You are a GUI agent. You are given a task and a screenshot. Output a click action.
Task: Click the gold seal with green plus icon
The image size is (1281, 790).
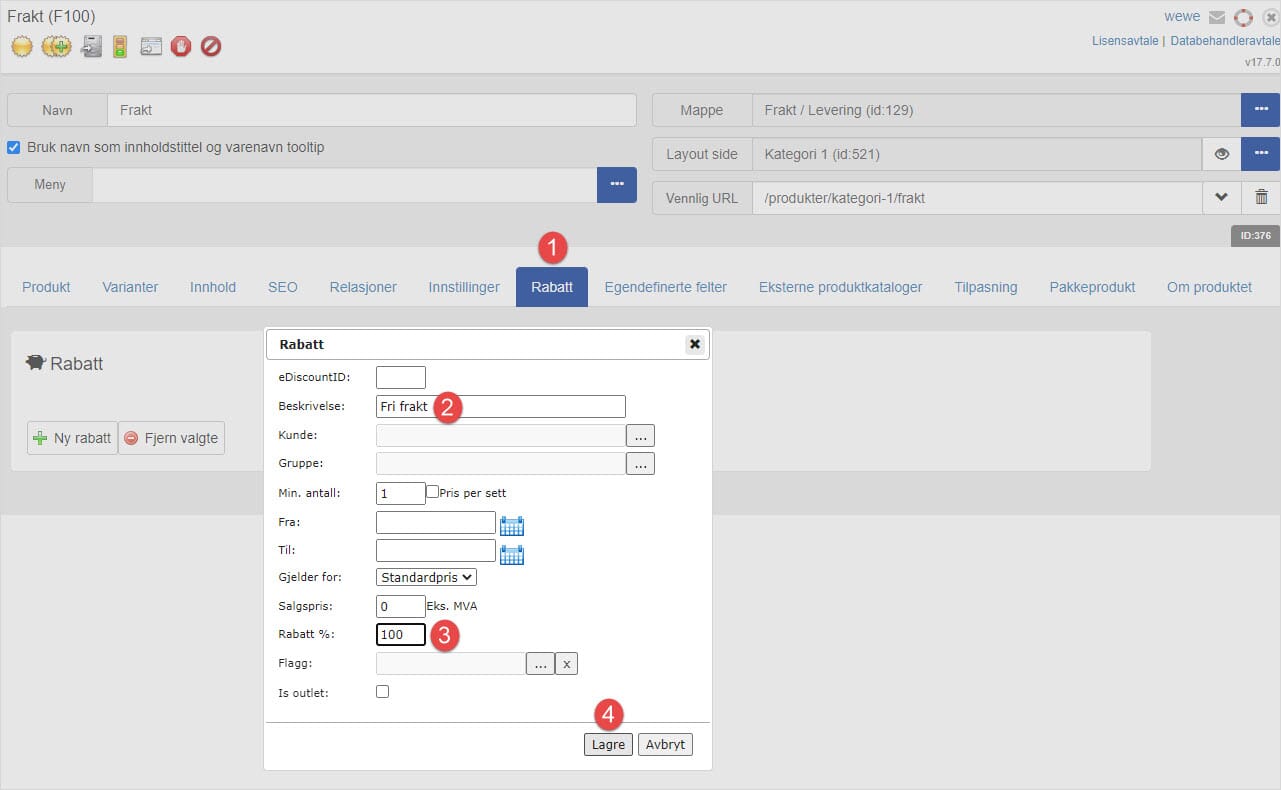pos(56,46)
